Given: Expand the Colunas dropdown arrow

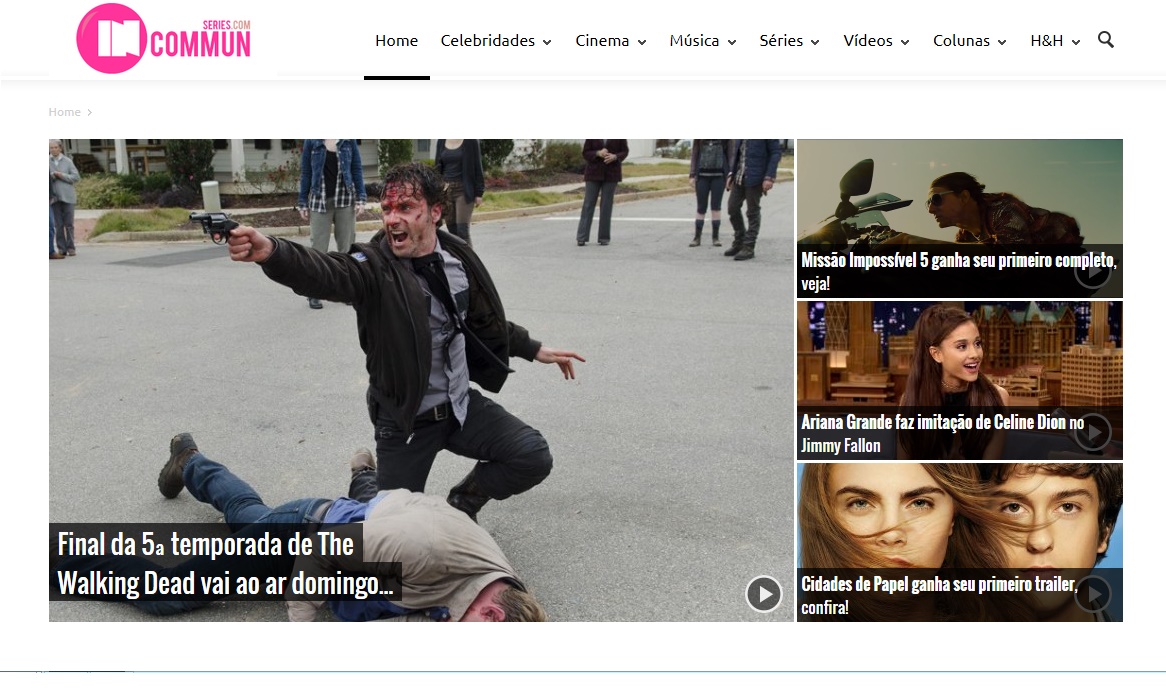Looking at the screenshot, I should [1002, 42].
